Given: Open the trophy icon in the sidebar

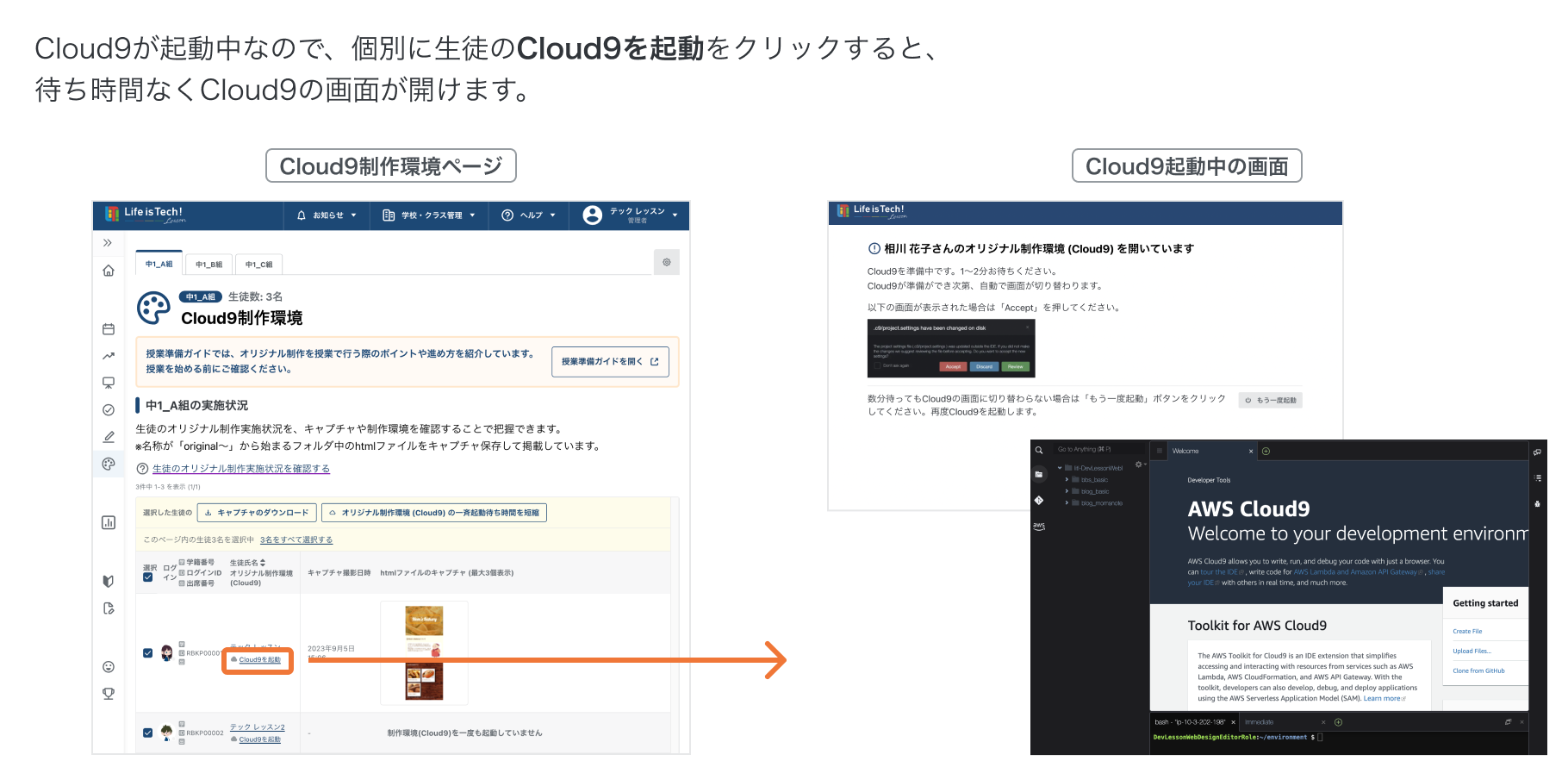Looking at the screenshot, I should [109, 694].
